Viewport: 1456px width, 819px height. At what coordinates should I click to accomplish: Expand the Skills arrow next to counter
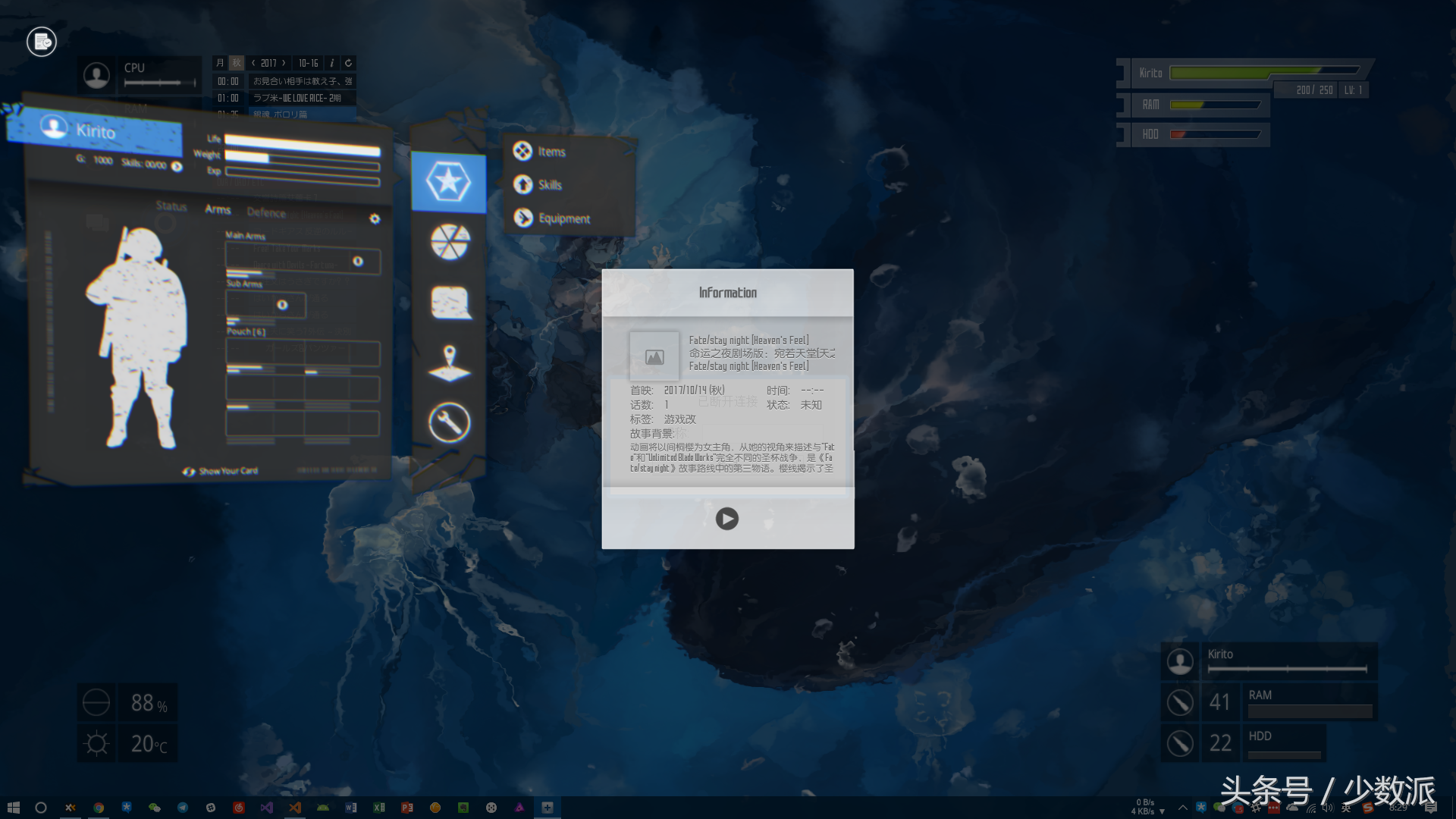pos(177,166)
